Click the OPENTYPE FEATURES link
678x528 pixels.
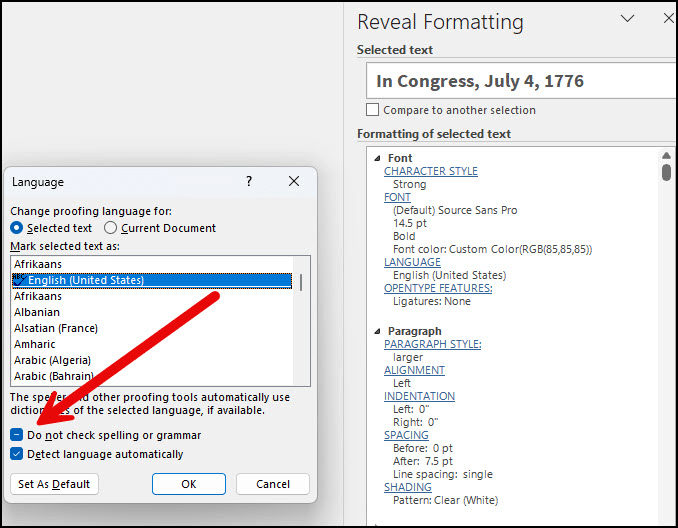[435, 289]
